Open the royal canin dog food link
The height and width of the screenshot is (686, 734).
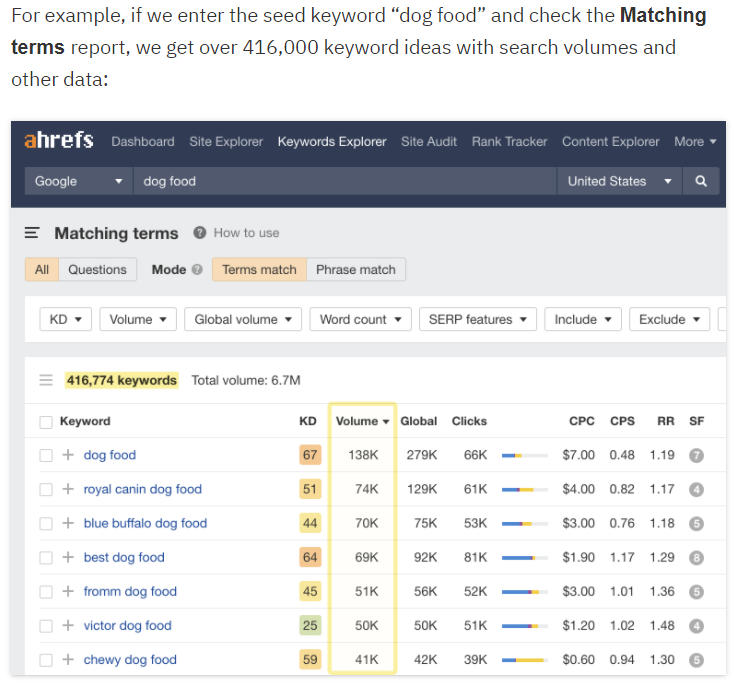143,489
